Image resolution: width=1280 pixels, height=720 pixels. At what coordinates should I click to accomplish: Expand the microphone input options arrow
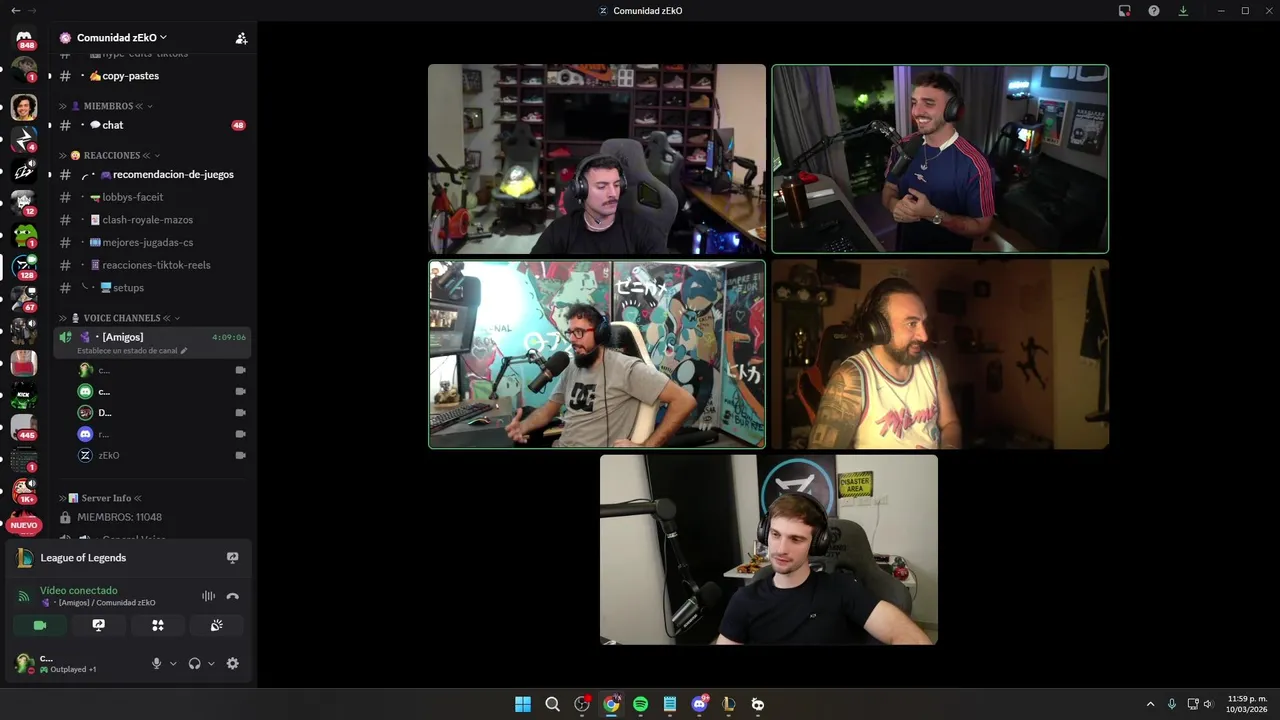pyautogui.click(x=173, y=663)
